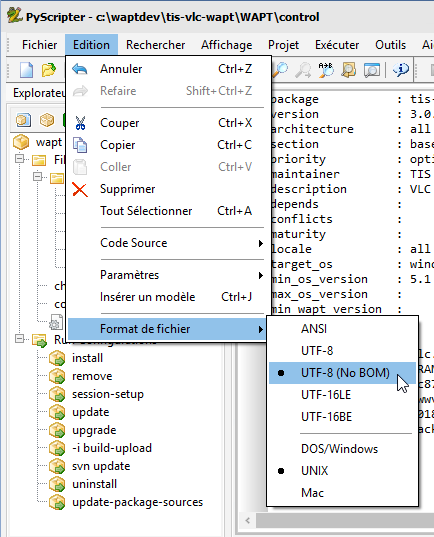Viewport: 434px width, 537px height.
Task: Click the 'min_os_version' line in editor
Action: click(351, 279)
